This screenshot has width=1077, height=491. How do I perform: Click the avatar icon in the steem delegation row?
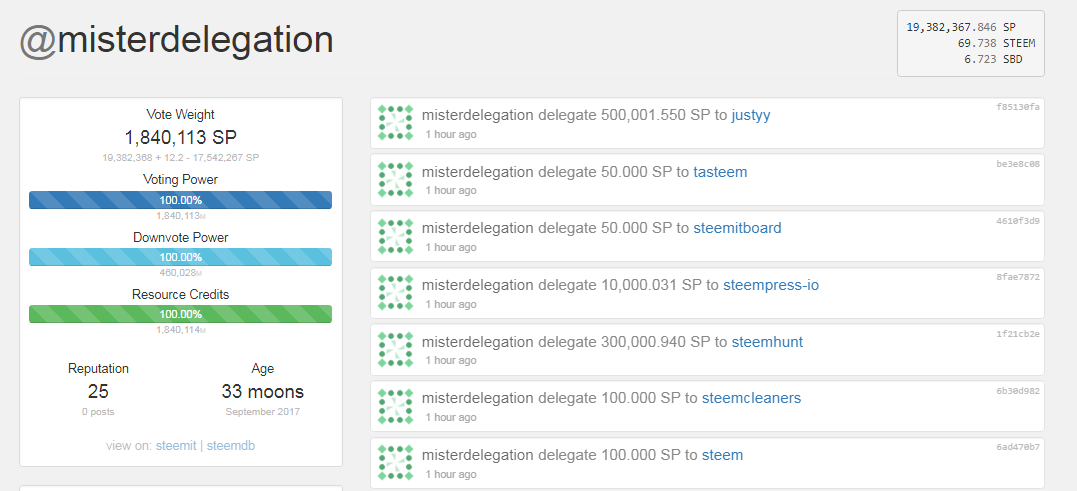[x=396, y=464]
